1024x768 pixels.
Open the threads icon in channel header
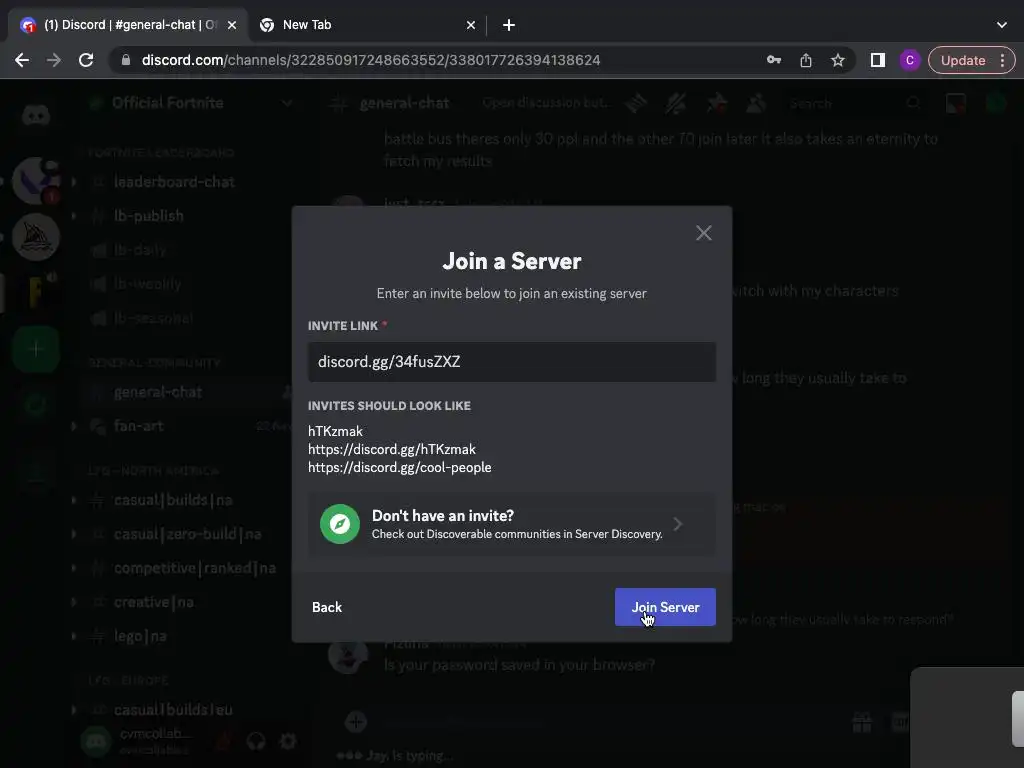pyautogui.click(x=635, y=103)
